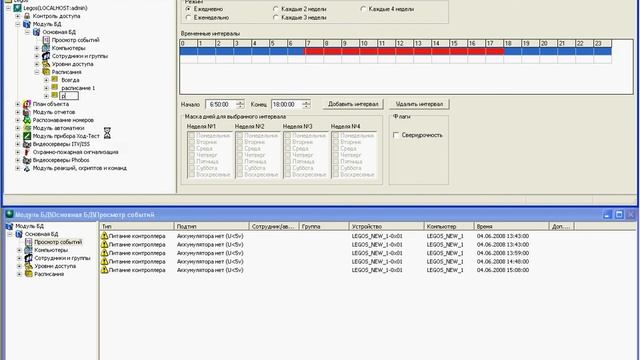
Task: Click the Начало time spinner arrows
Action: coord(240,104)
